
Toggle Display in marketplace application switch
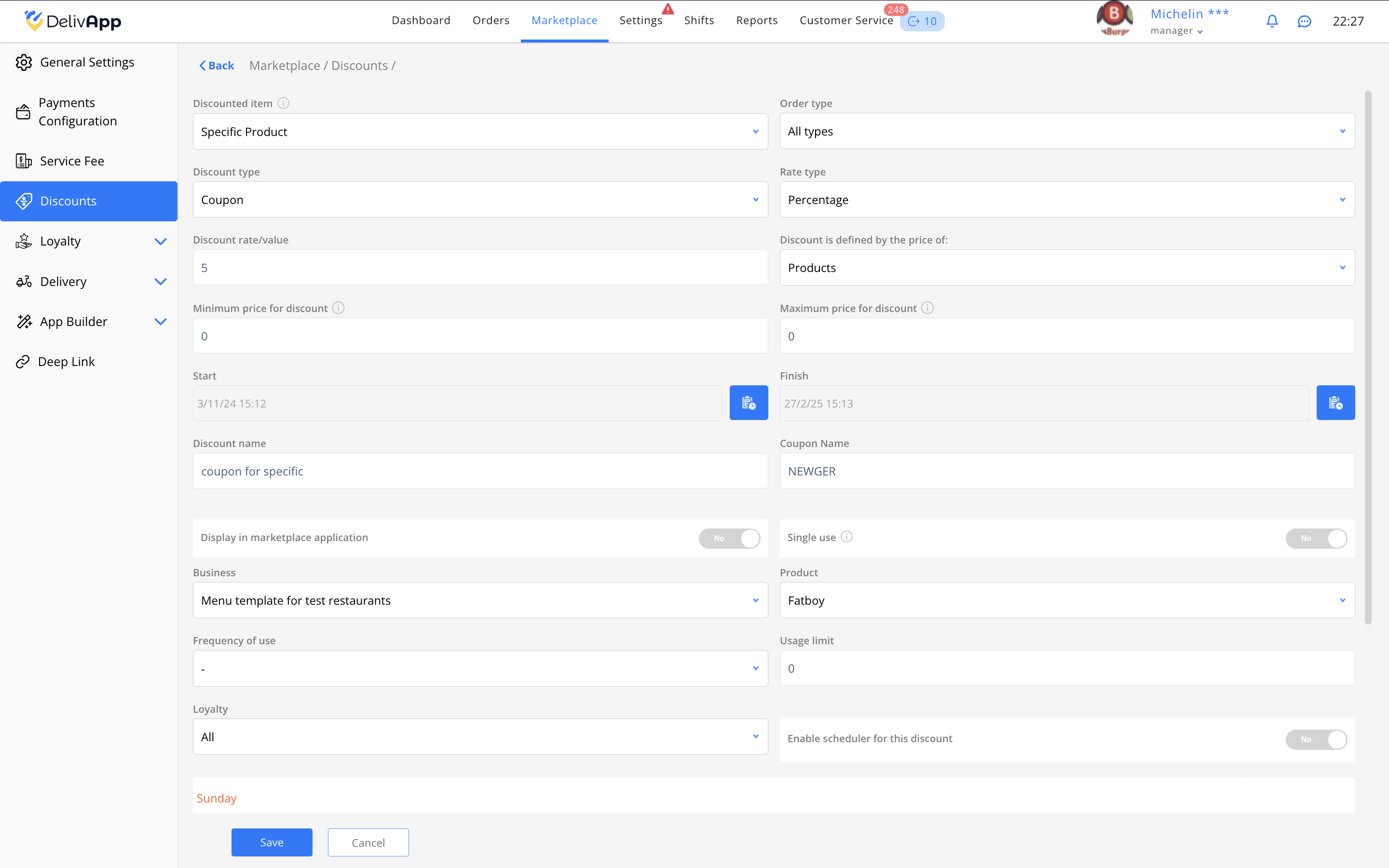coord(729,539)
